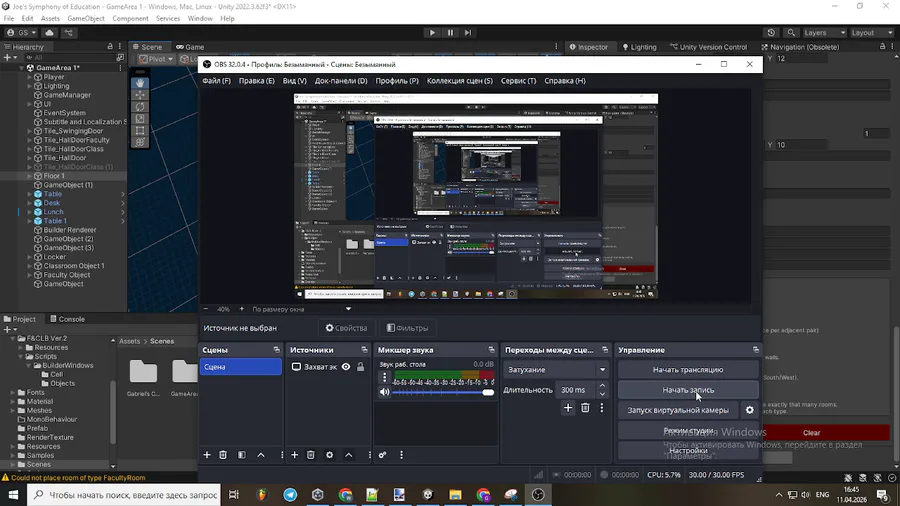900x506 pixels.
Task: Switch to the Game tab in Unity
Action: click(x=190, y=47)
